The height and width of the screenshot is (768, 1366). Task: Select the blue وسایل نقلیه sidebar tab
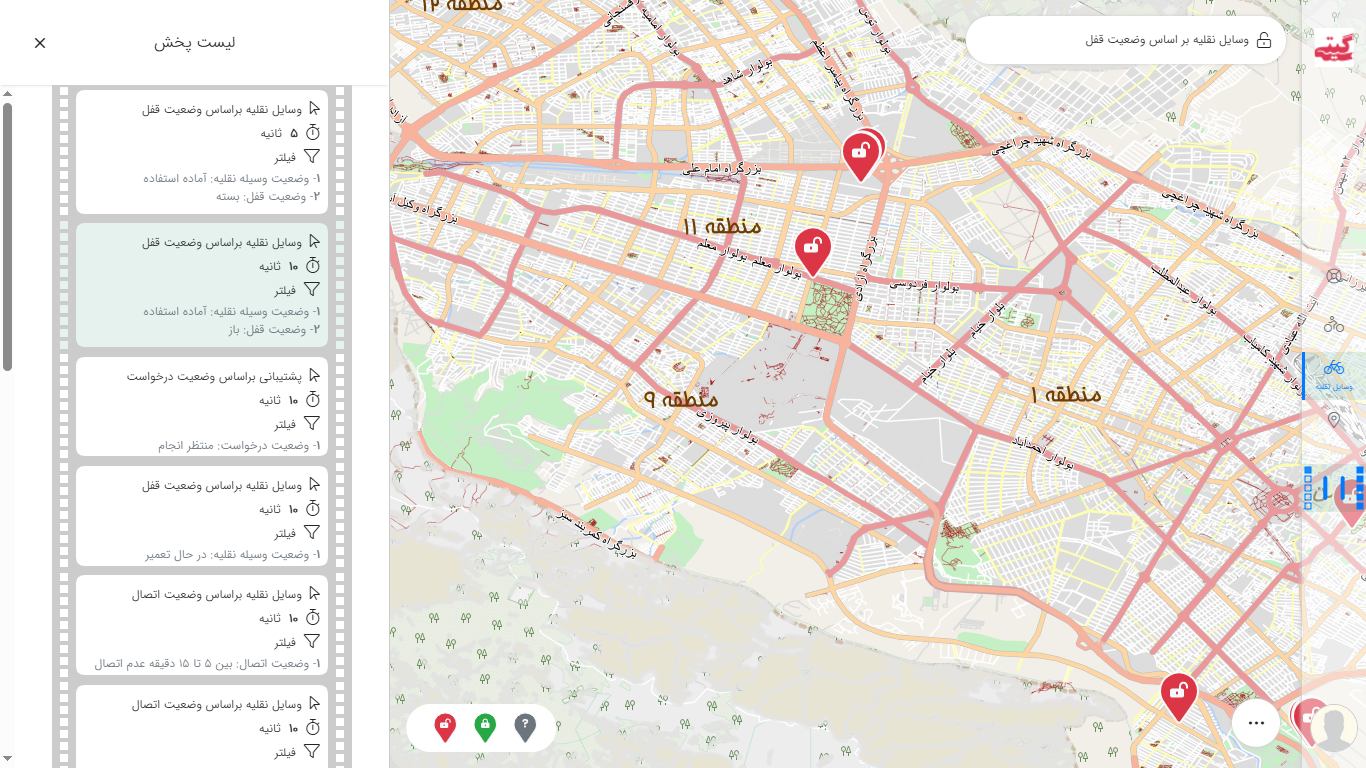coord(1333,374)
